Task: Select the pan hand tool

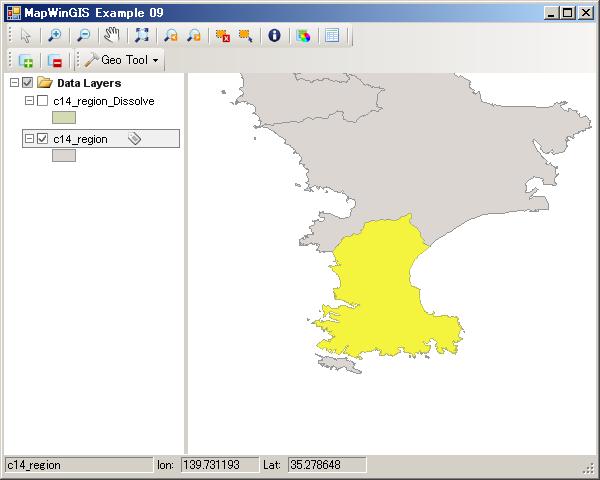Action: coord(112,35)
